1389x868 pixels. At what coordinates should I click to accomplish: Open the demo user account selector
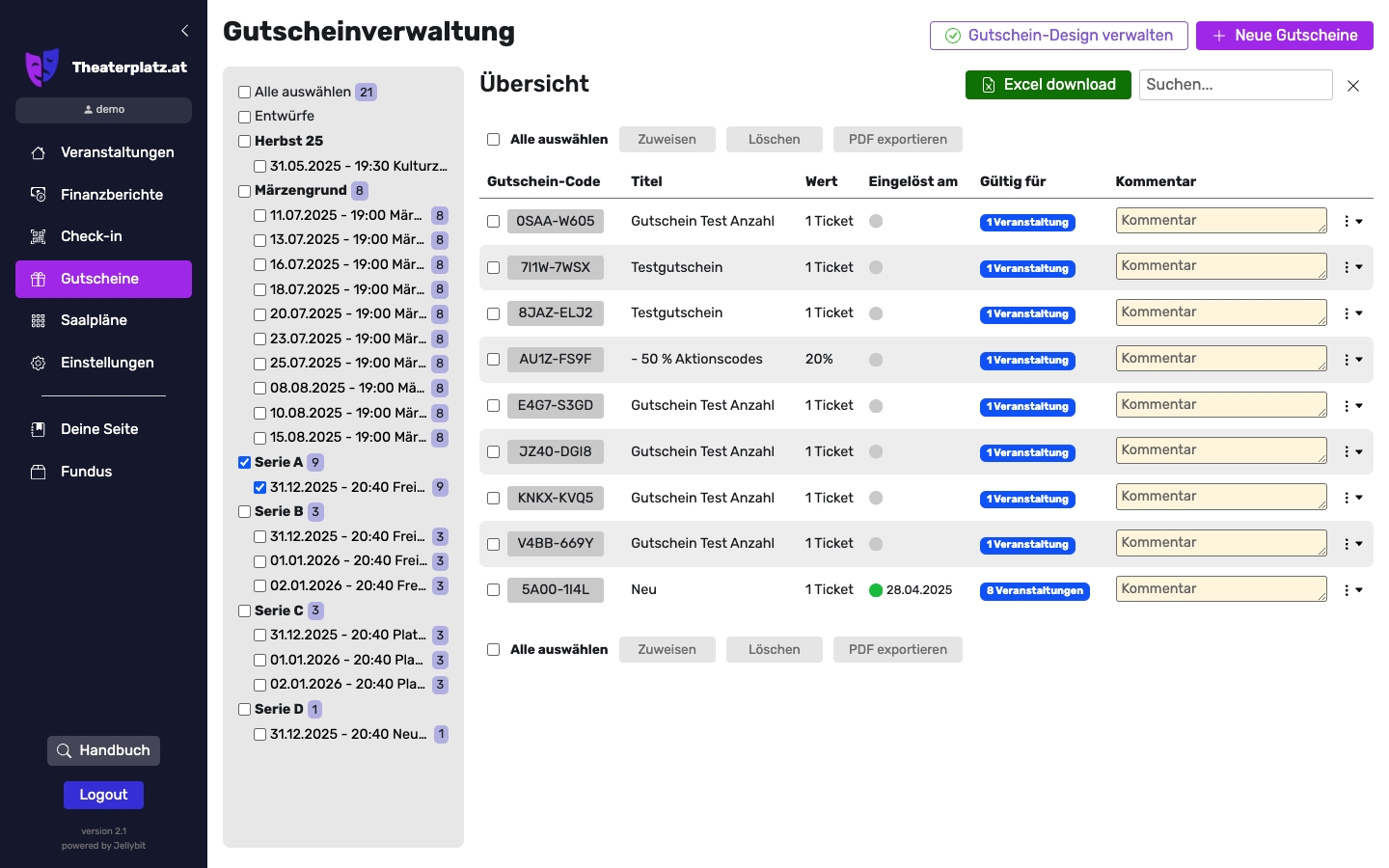pos(103,110)
